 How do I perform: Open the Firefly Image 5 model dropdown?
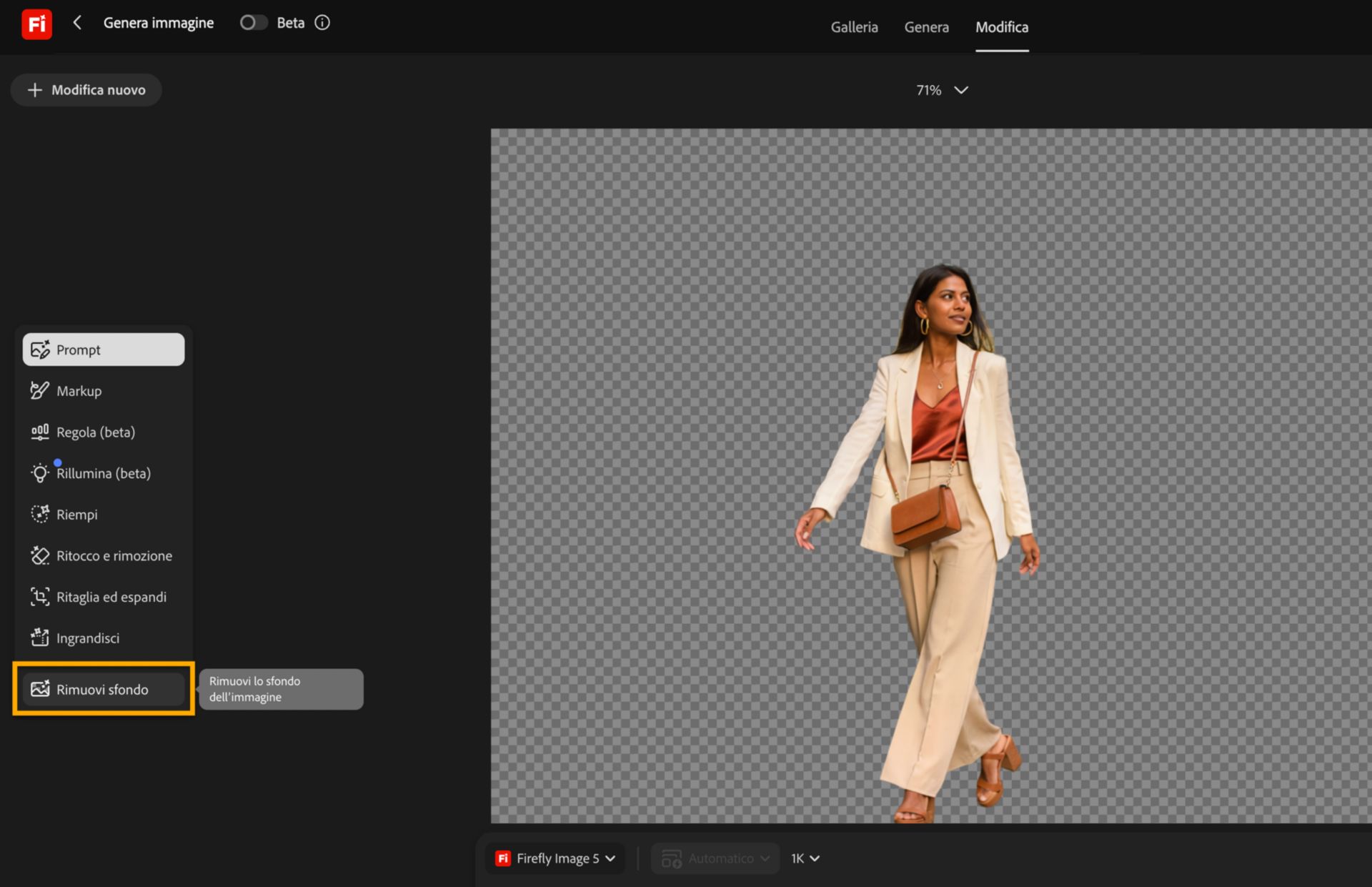coord(555,858)
